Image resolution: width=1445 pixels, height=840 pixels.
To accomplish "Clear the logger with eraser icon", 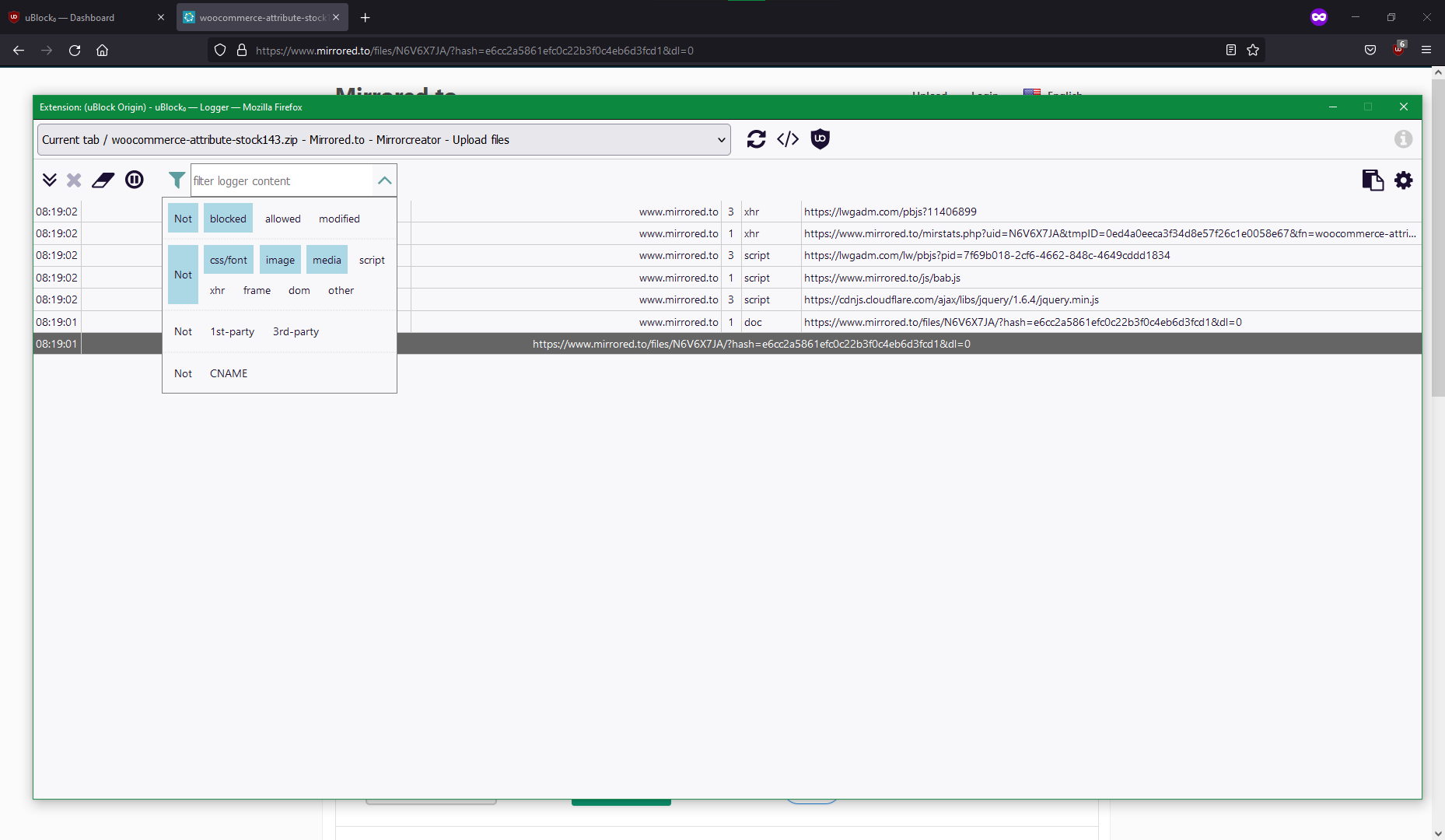I will tap(103, 180).
